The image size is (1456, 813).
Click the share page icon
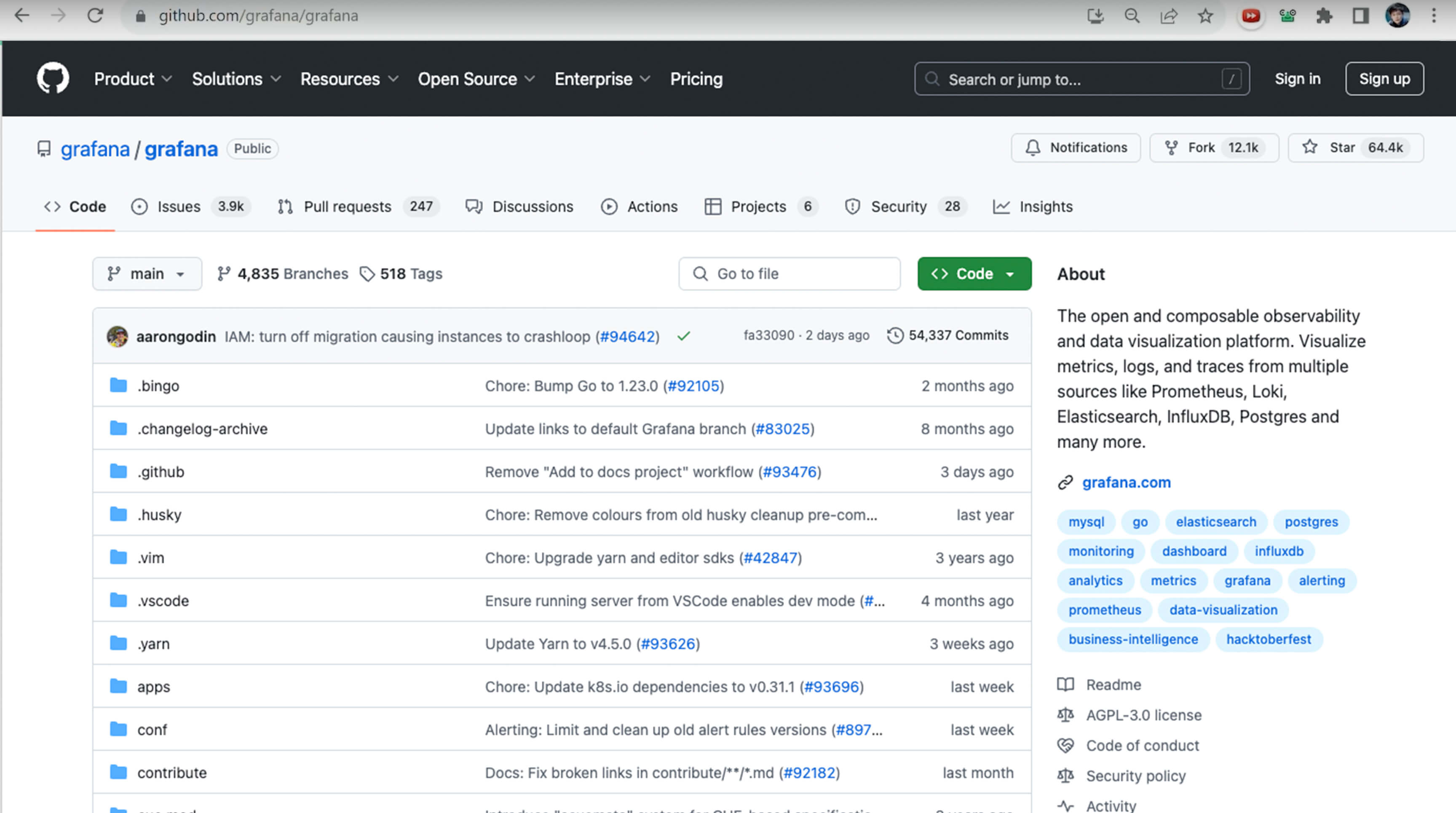[x=1168, y=16]
